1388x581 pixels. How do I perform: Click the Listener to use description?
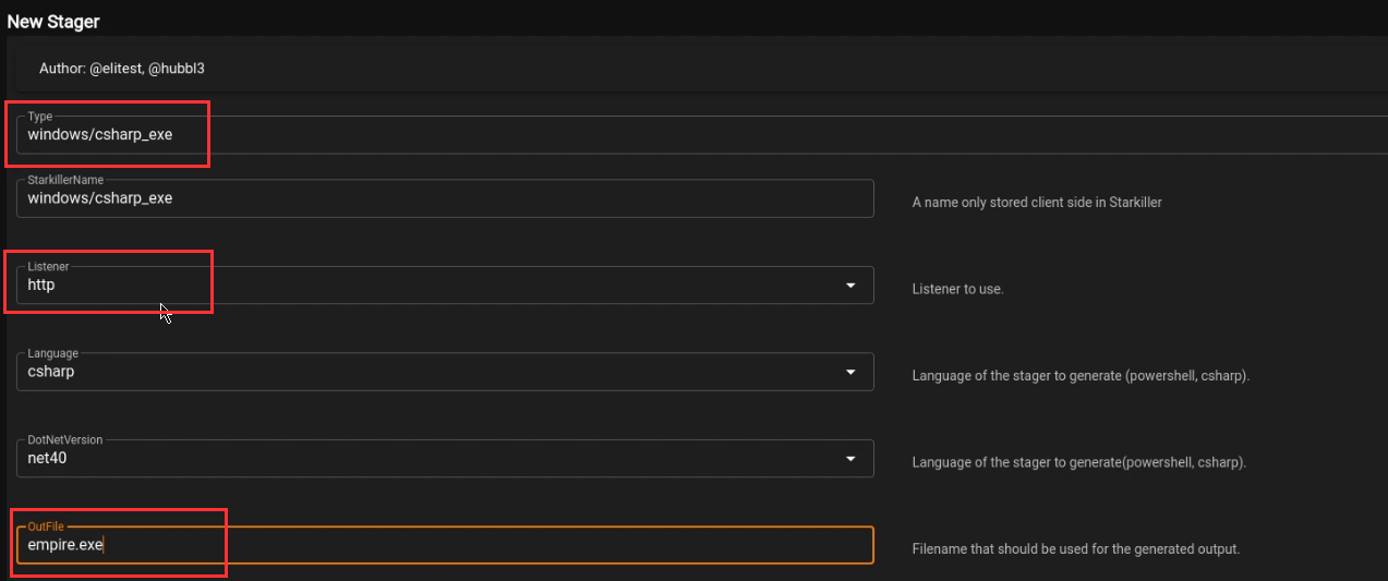(957, 288)
